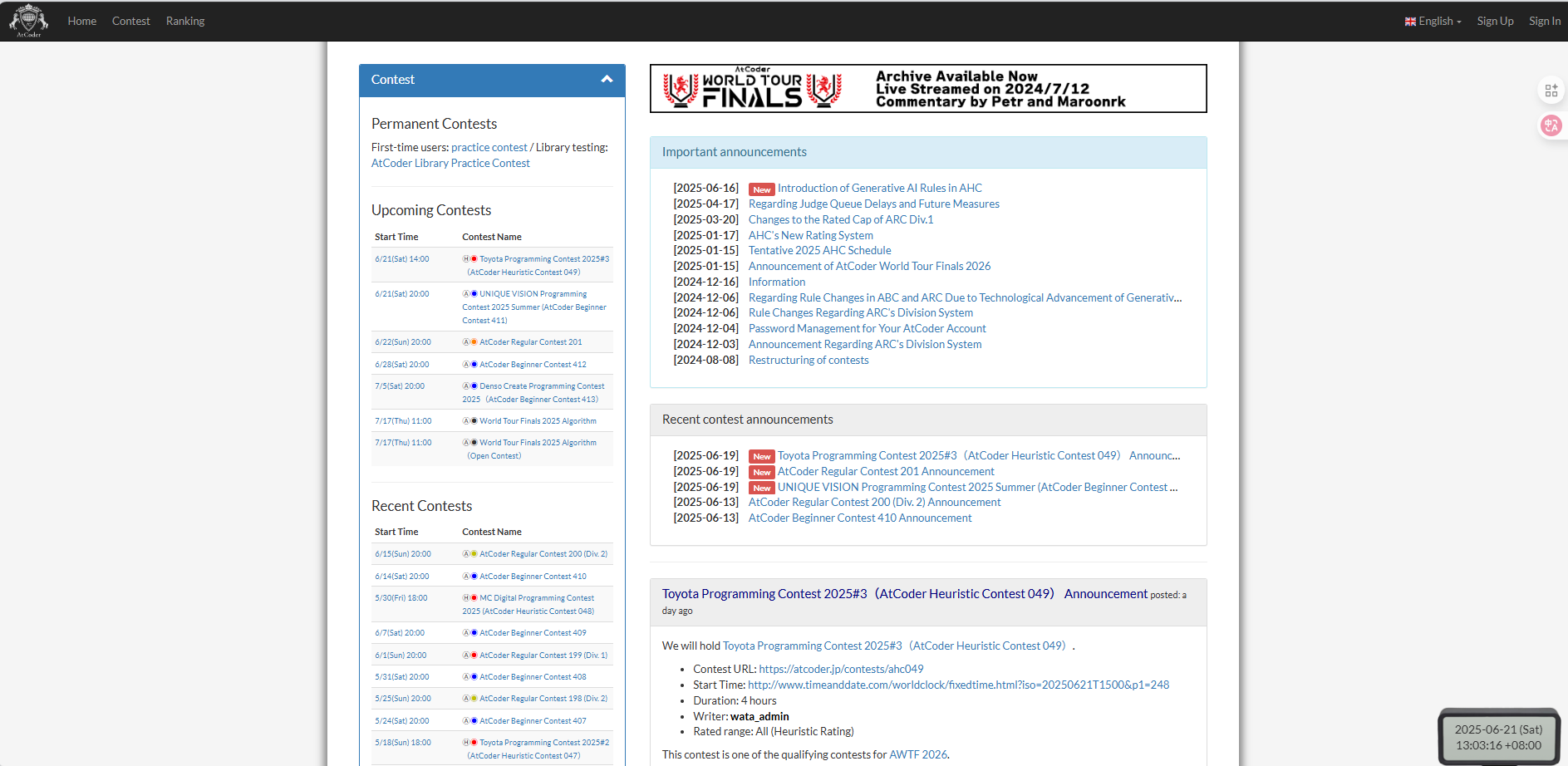The image size is (1568, 766).
Task: Select Sign Up in the navbar
Action: click(1495, 21)
